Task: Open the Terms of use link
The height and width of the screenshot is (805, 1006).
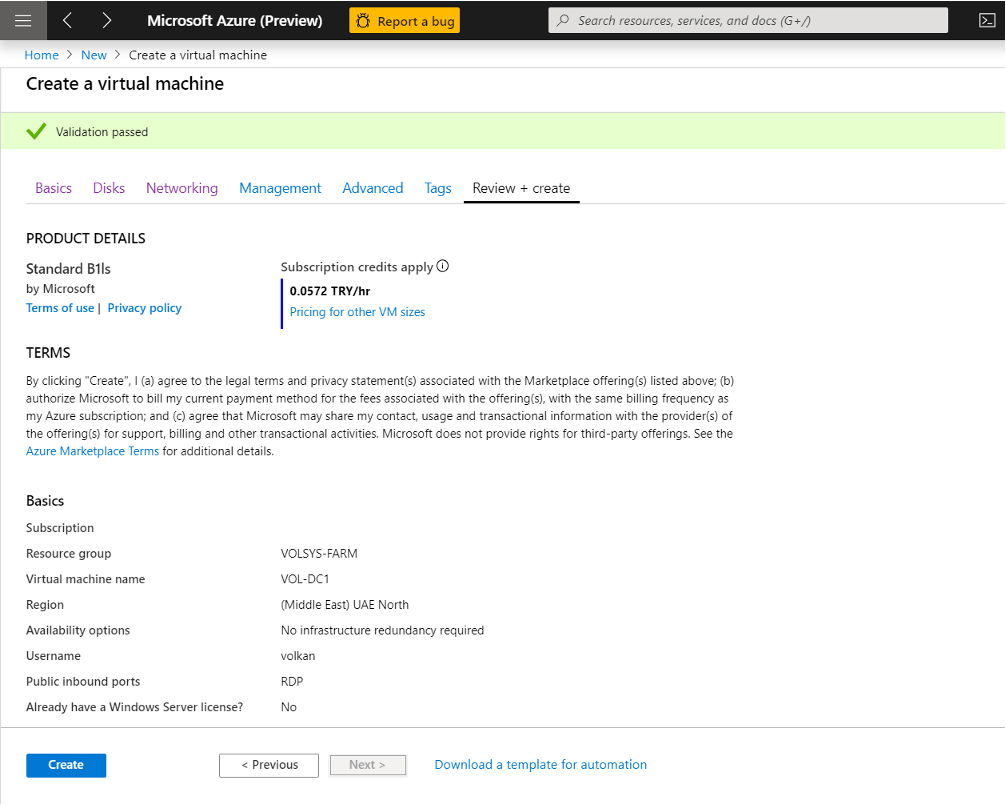Action: tap(60, 308)
